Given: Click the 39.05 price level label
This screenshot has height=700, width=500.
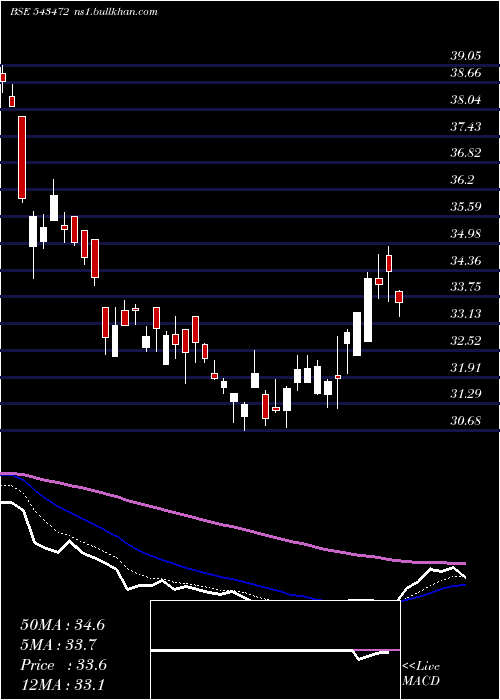Looking at the screenshot, I should pos(466,56).
